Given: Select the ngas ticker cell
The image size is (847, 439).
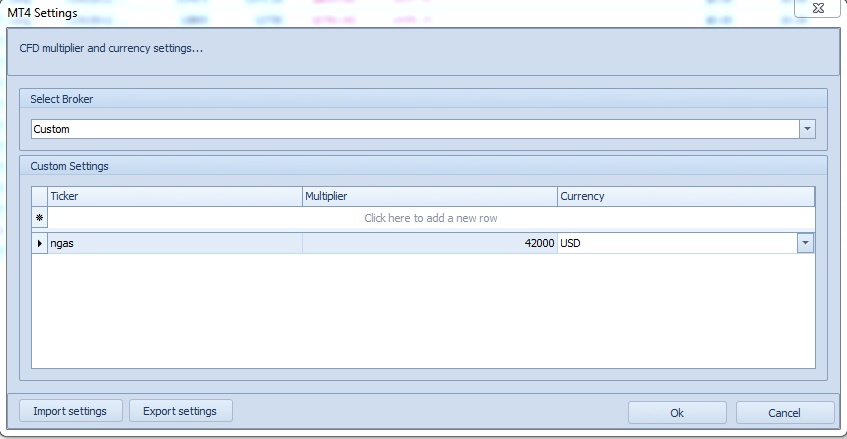Looking at the screenshot, I should (175, 243).
